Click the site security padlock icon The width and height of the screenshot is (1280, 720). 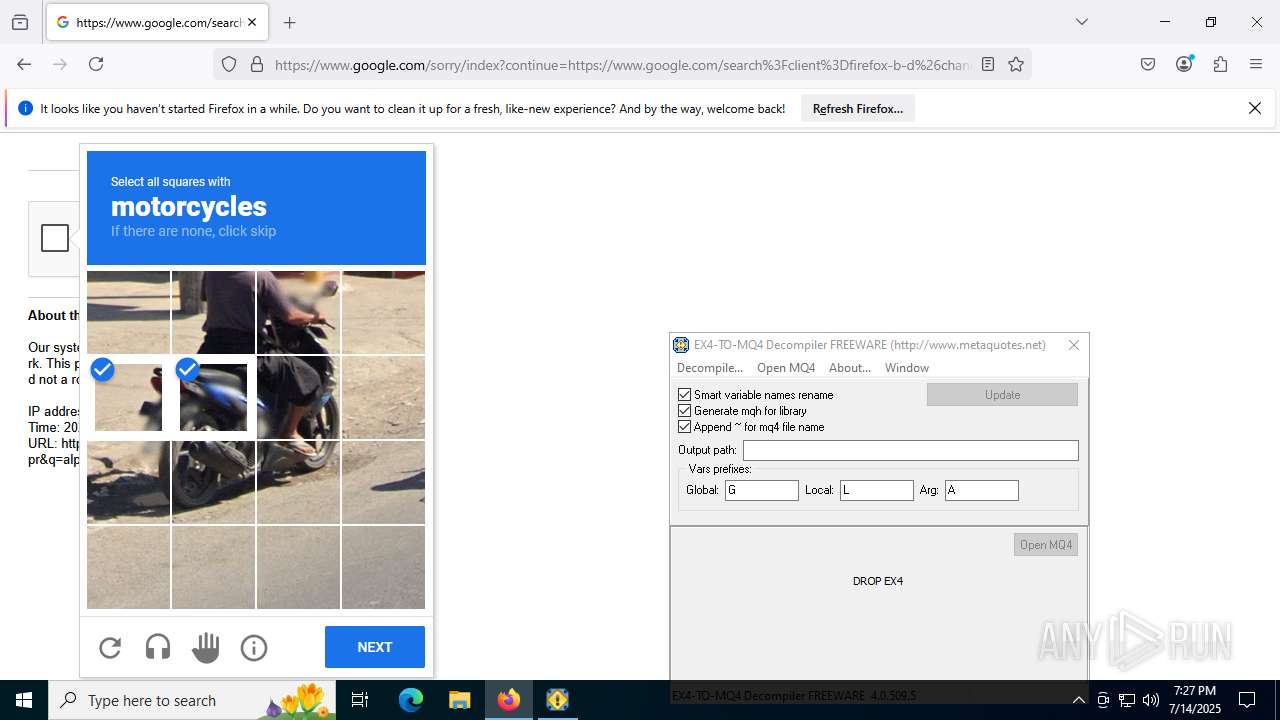pos(257,65)
